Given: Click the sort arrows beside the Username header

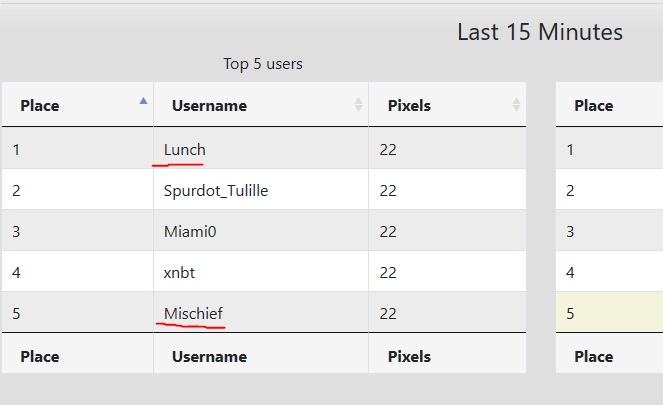Looking at the screenshot, I should [358, 105].
